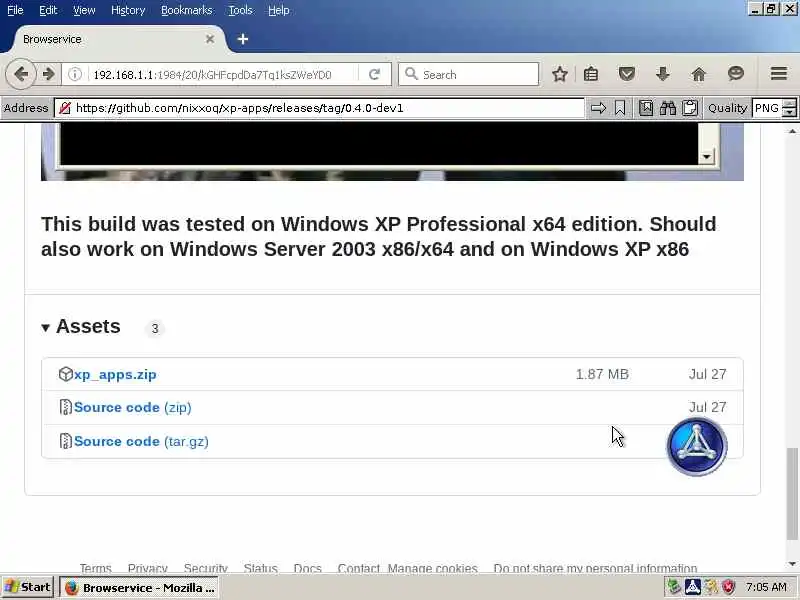Click the yellow keys tray icon

pos(711,587)
